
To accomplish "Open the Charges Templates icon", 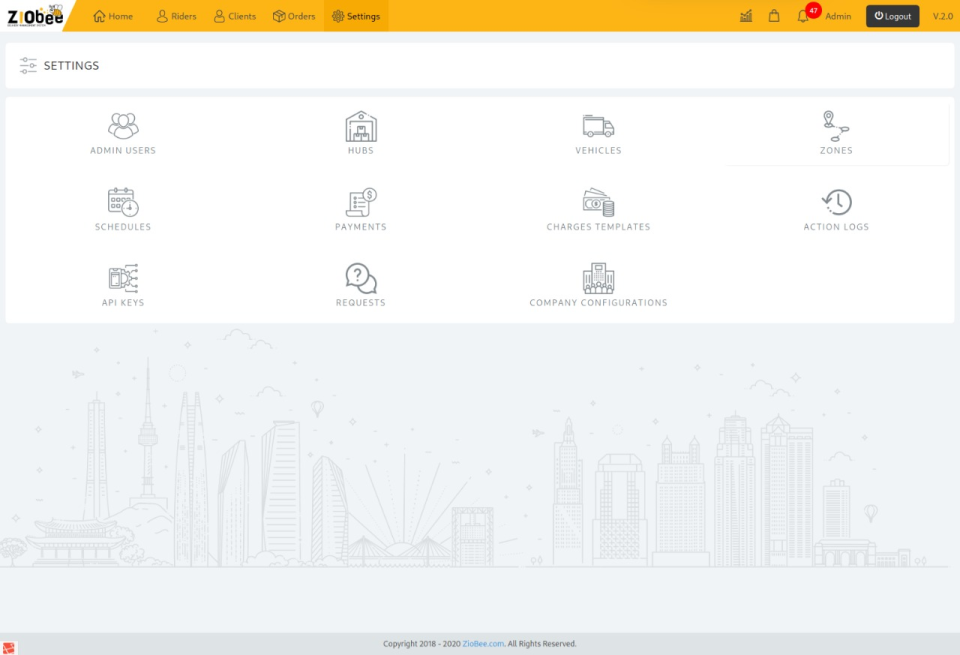I will point(598,200).
